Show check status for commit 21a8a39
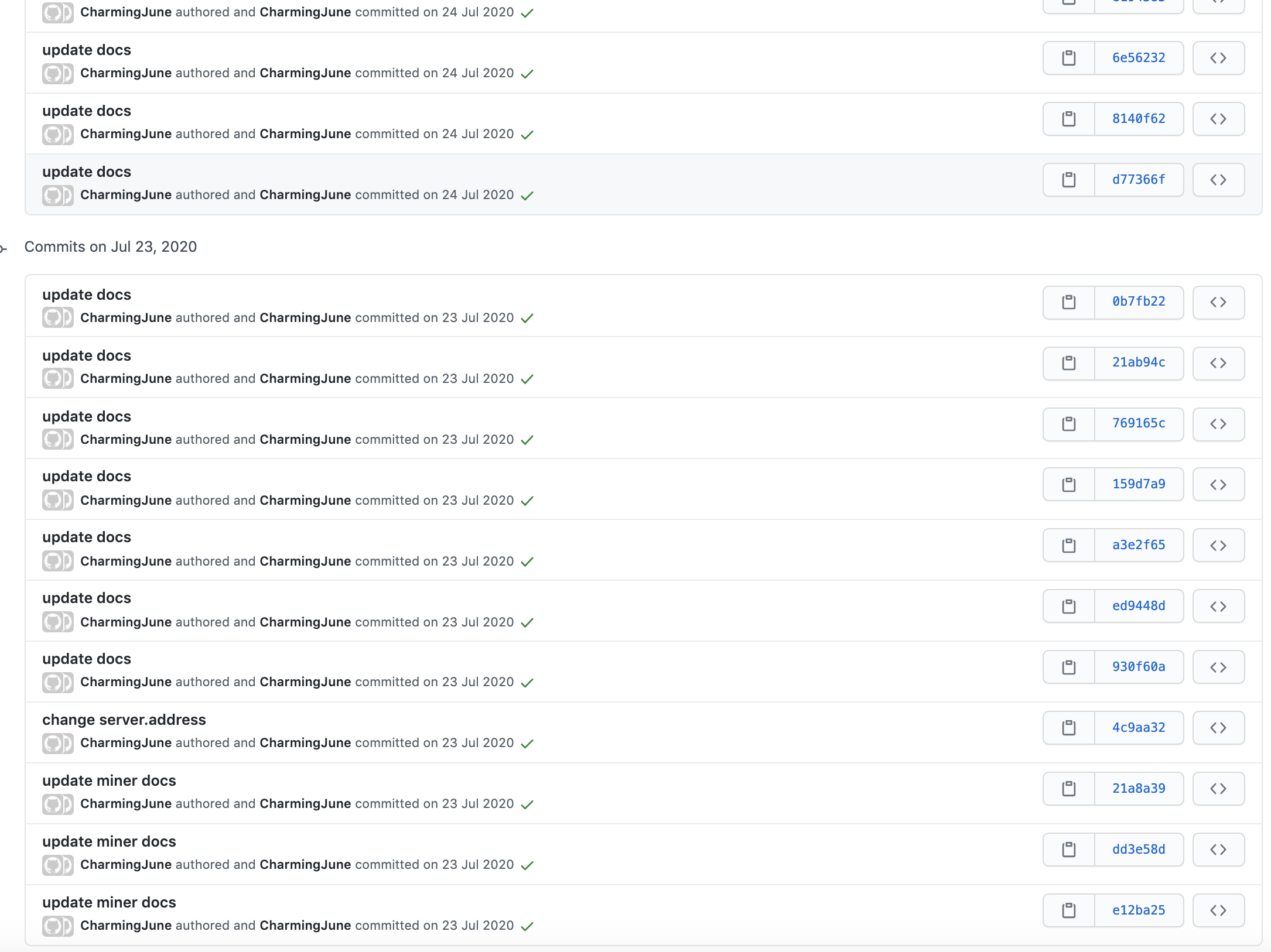Viewport: 1271px width, 952px height. (527, 804)
